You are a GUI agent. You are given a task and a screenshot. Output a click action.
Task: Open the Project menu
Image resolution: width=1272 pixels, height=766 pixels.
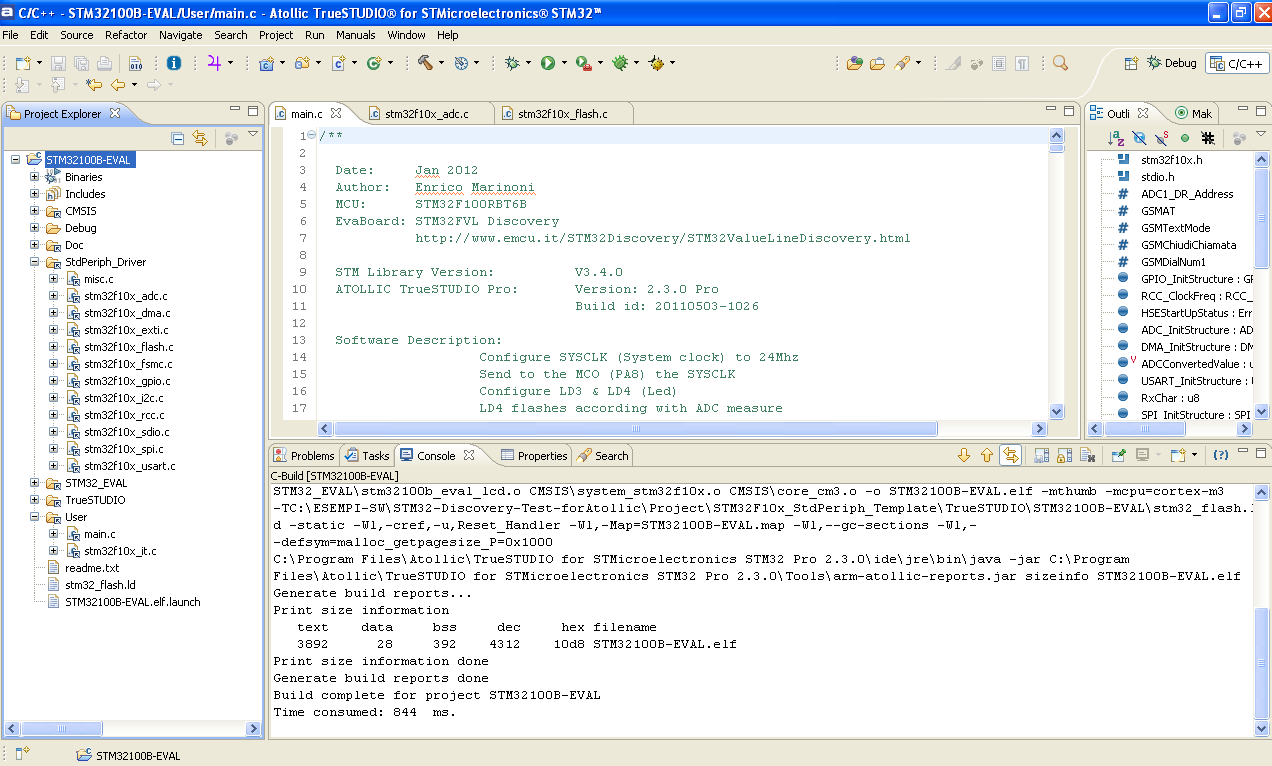click(276, 34)
